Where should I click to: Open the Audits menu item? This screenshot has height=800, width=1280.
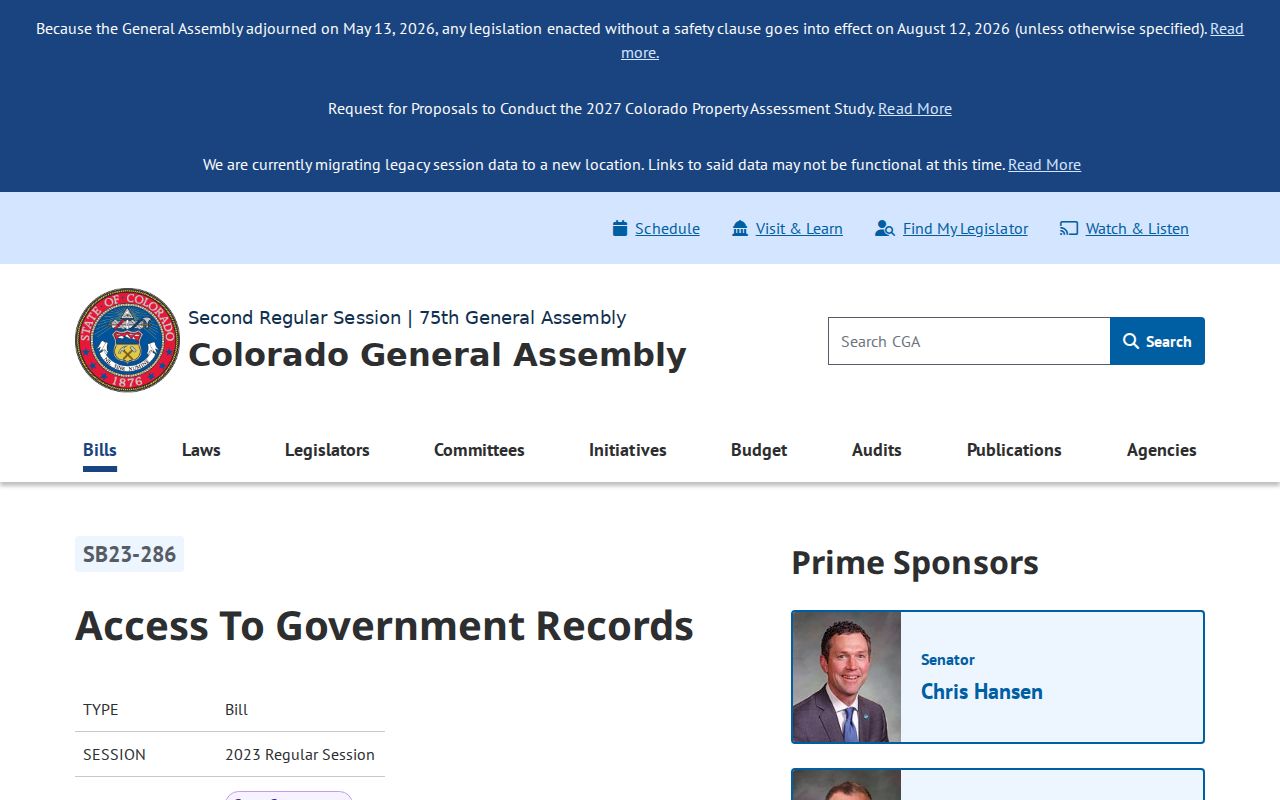click(x=877, y=450)
